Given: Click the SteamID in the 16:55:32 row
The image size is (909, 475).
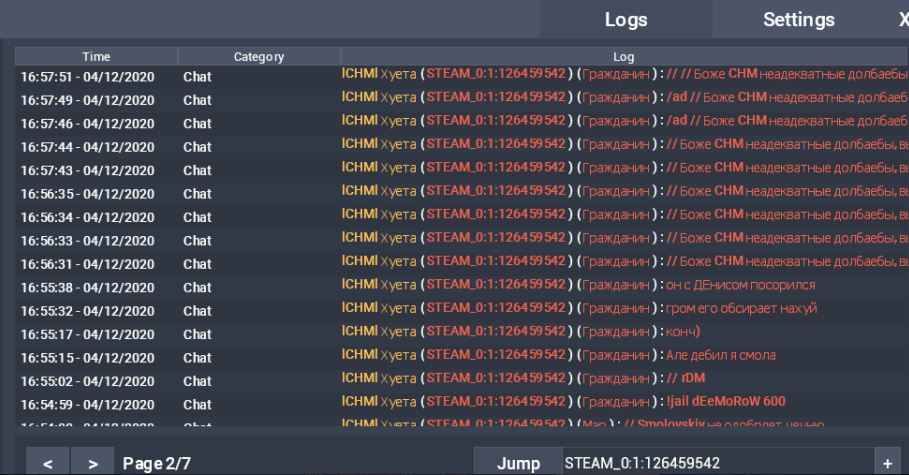Looking at the screenshot, I should pos(496,308).
